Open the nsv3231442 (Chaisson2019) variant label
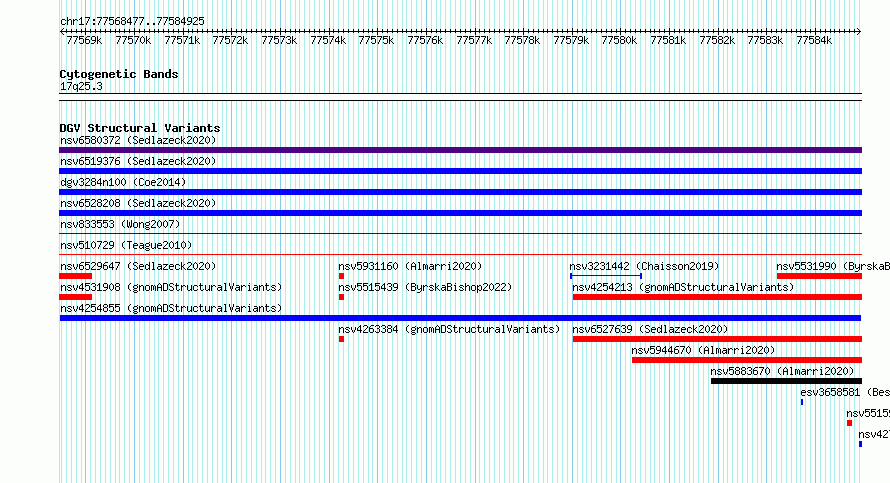The width and height of the screenshot is (890, 483). [x=644, y=266]
